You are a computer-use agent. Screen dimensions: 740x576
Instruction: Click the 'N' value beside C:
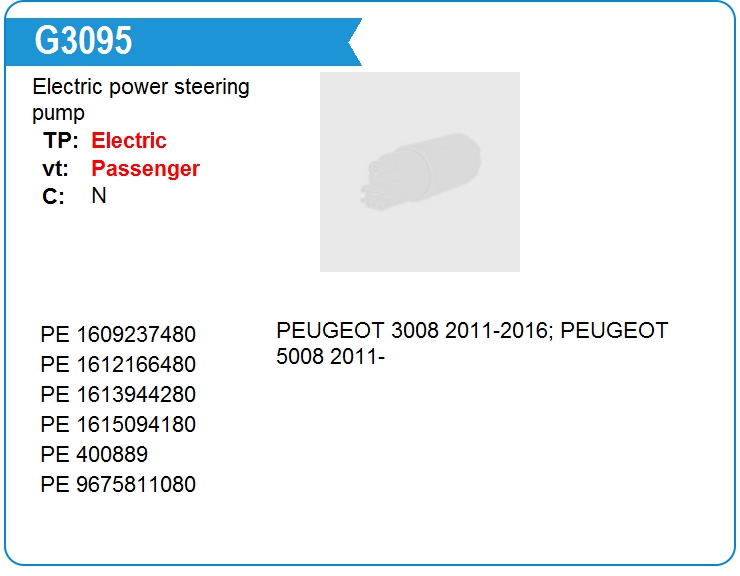coord(99,196)
